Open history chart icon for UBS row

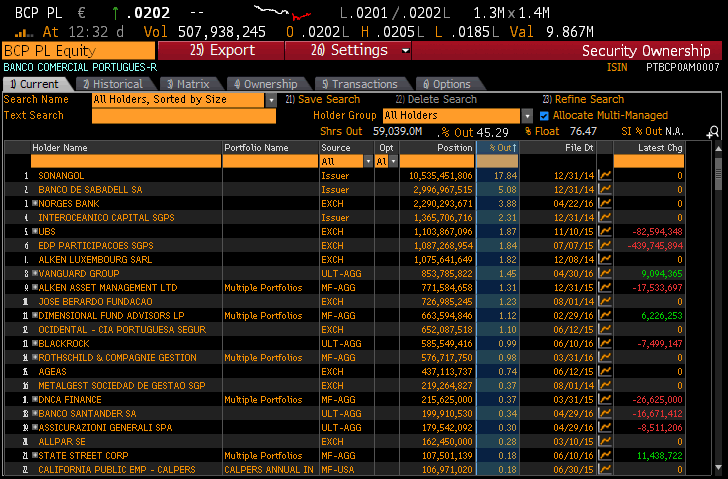[604, 231]
